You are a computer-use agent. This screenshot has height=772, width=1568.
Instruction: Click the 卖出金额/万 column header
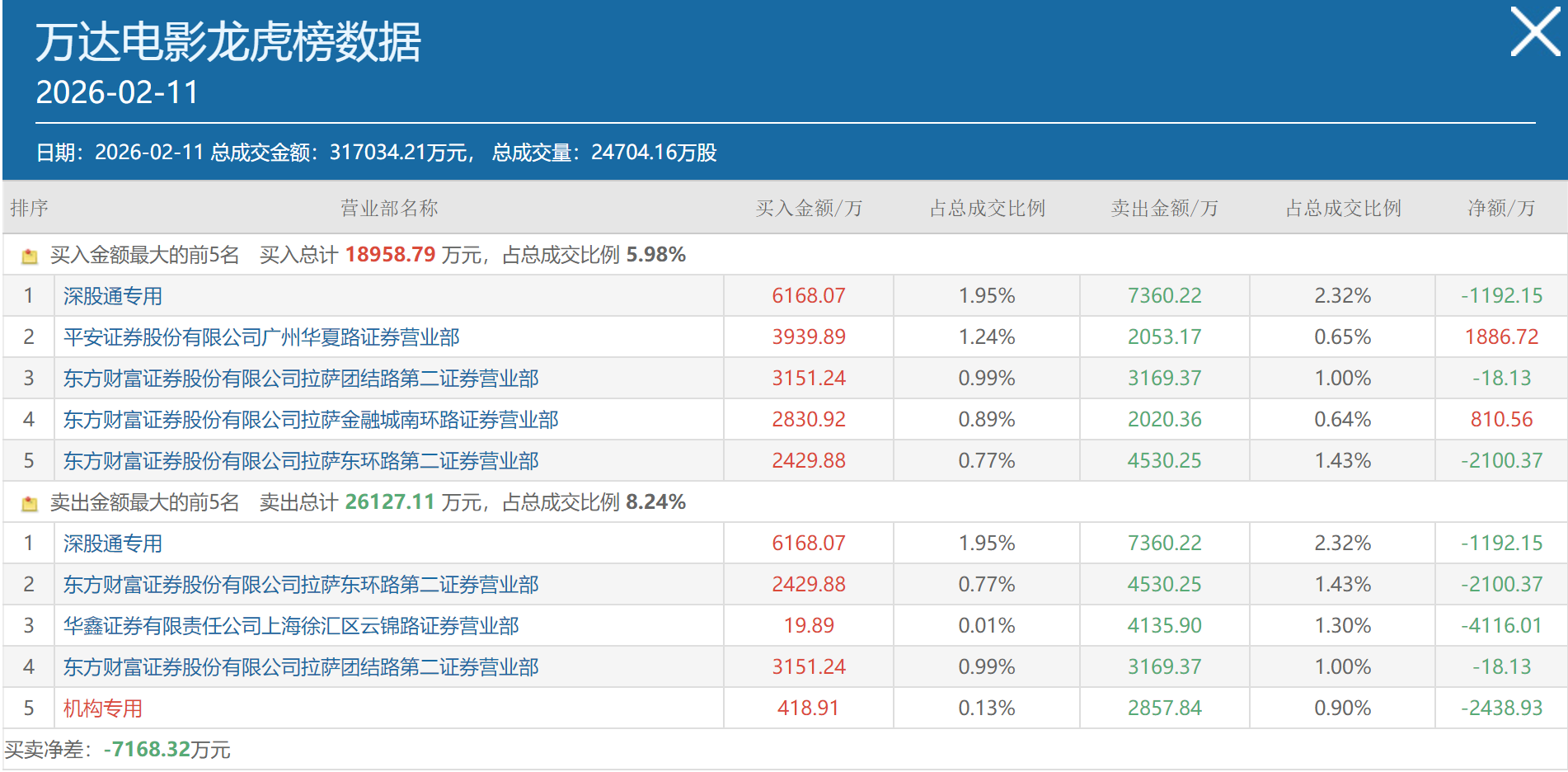click(1164, 208)
